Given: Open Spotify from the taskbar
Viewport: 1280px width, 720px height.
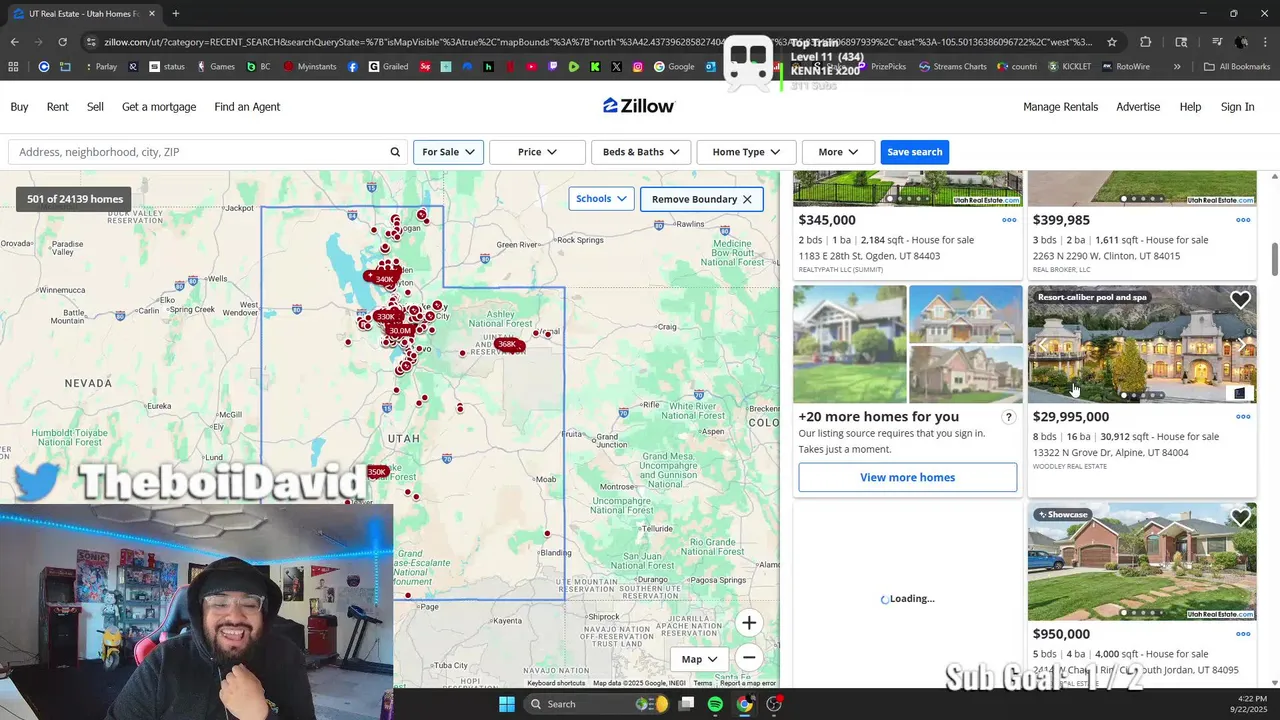Looking at the screenshot, I should [x=715, y=704].
